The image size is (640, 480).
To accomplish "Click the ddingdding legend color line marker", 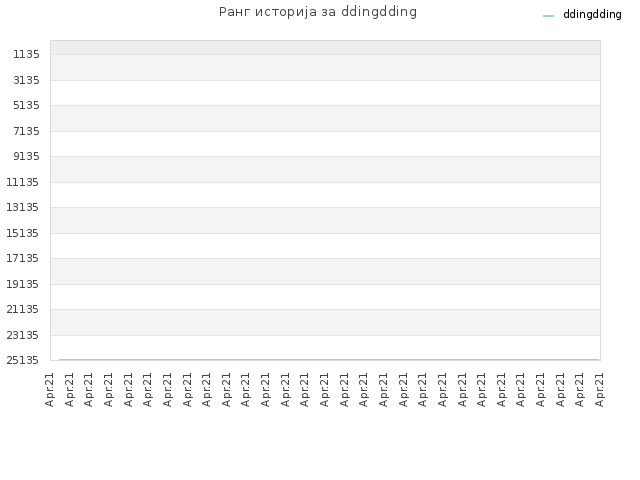I will (x=548, y=16).
